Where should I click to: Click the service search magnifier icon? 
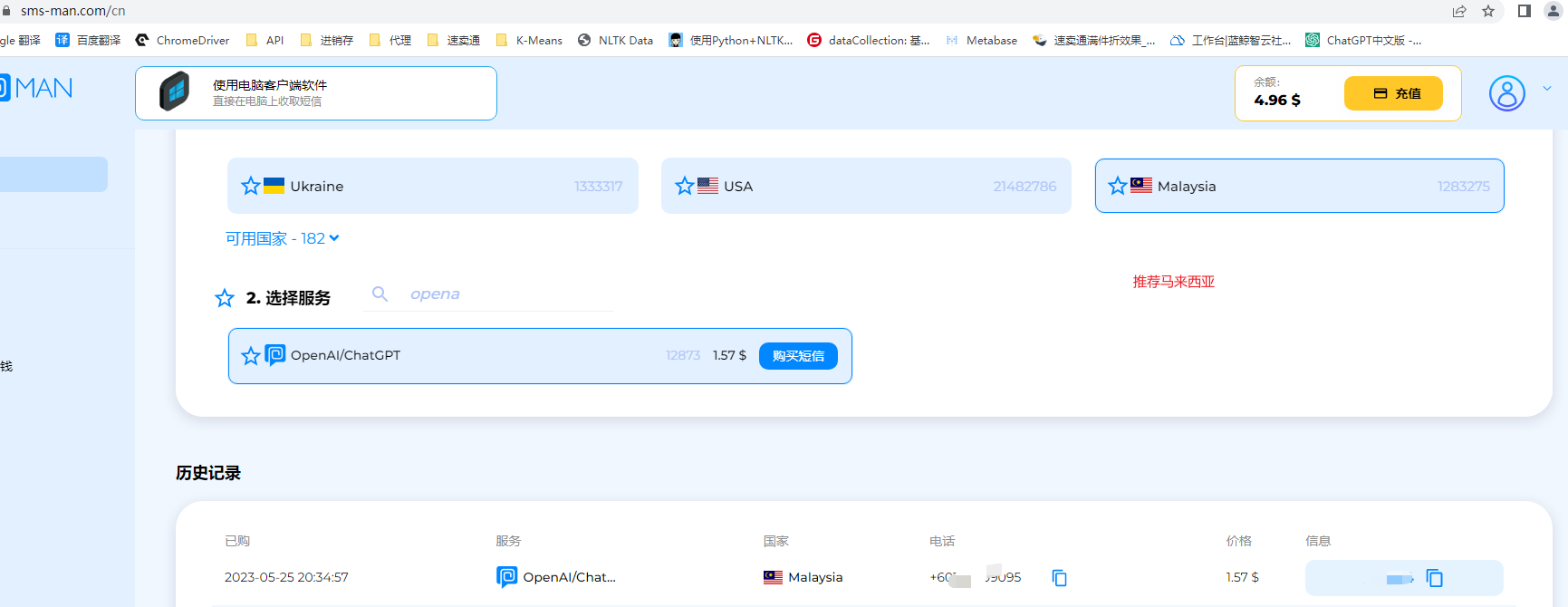point(380,294)
